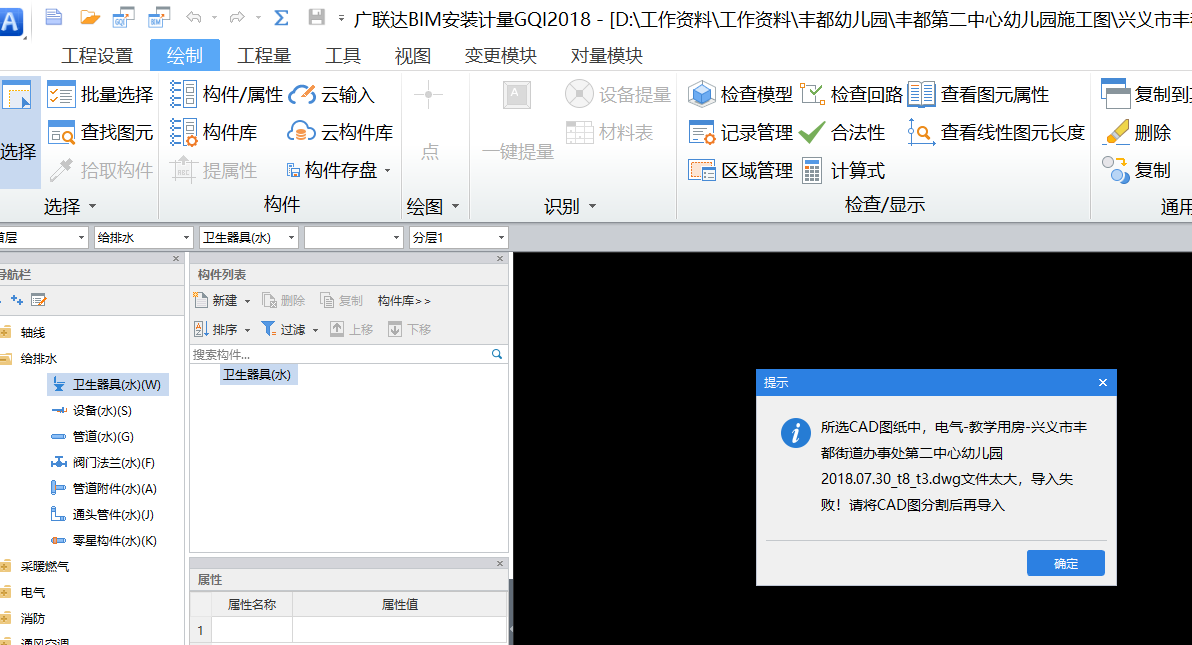Close the 提示 dialog with X
Image resolution: width=1192 pixels, height=645 pixels.
(1102, 383)
